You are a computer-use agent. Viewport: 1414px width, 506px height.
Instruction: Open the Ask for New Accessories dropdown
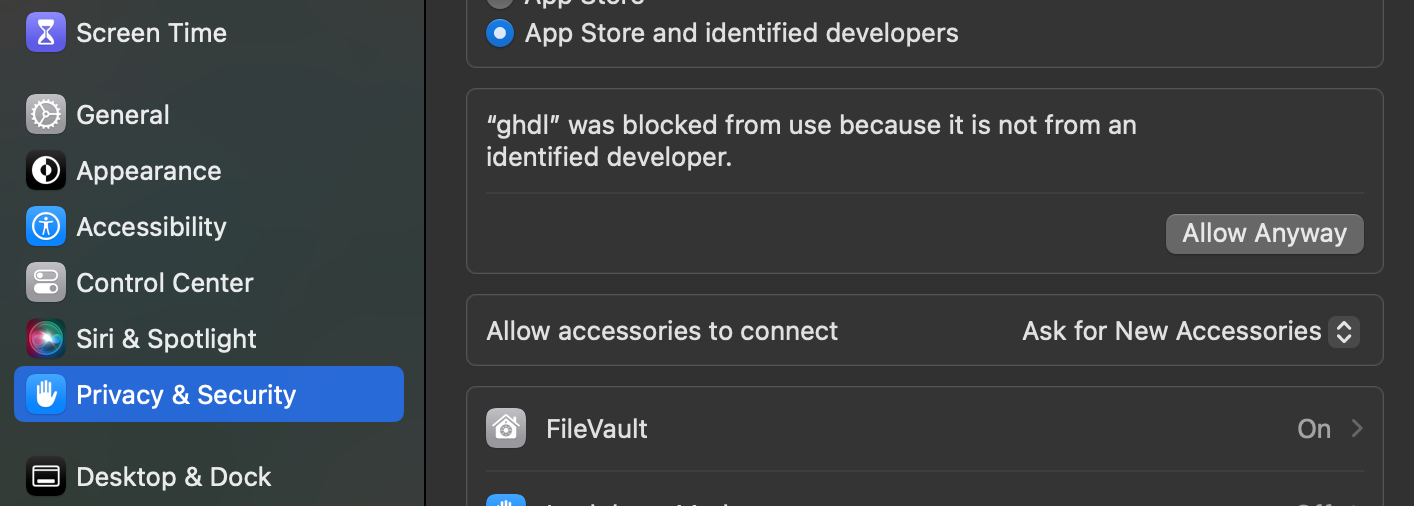(x=1190, y=331)
